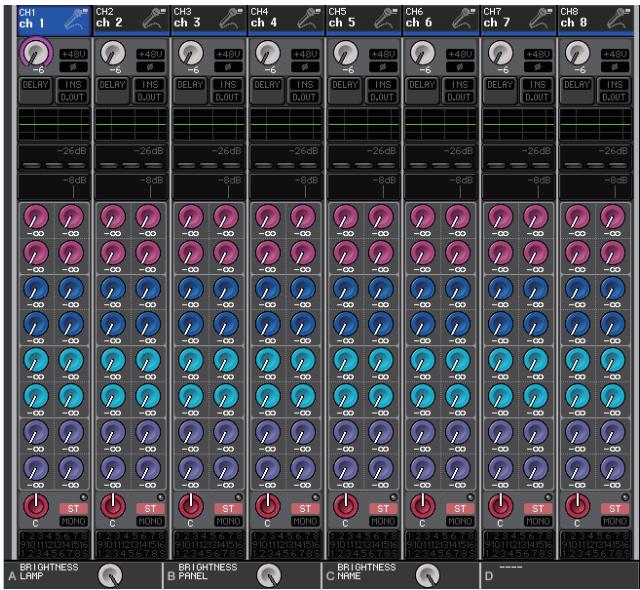Select channel name 'ch 6' in header
The height and width of the screenshot is (590, 640).
[x=419, y=23]
